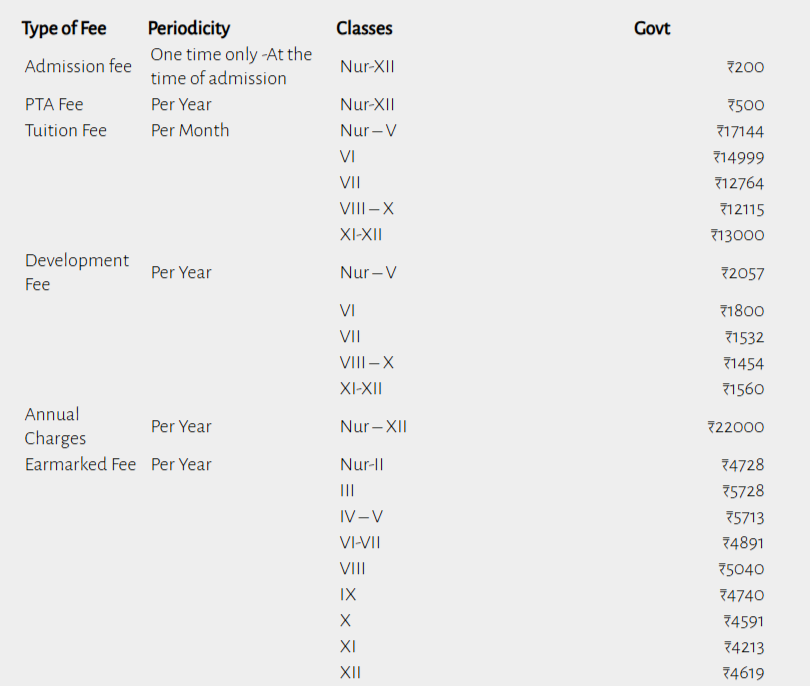This screenshot has height=686, width=810.
Task: Click the VI-VII class entry under Earmarked Fee
Action: click(360, 542)
